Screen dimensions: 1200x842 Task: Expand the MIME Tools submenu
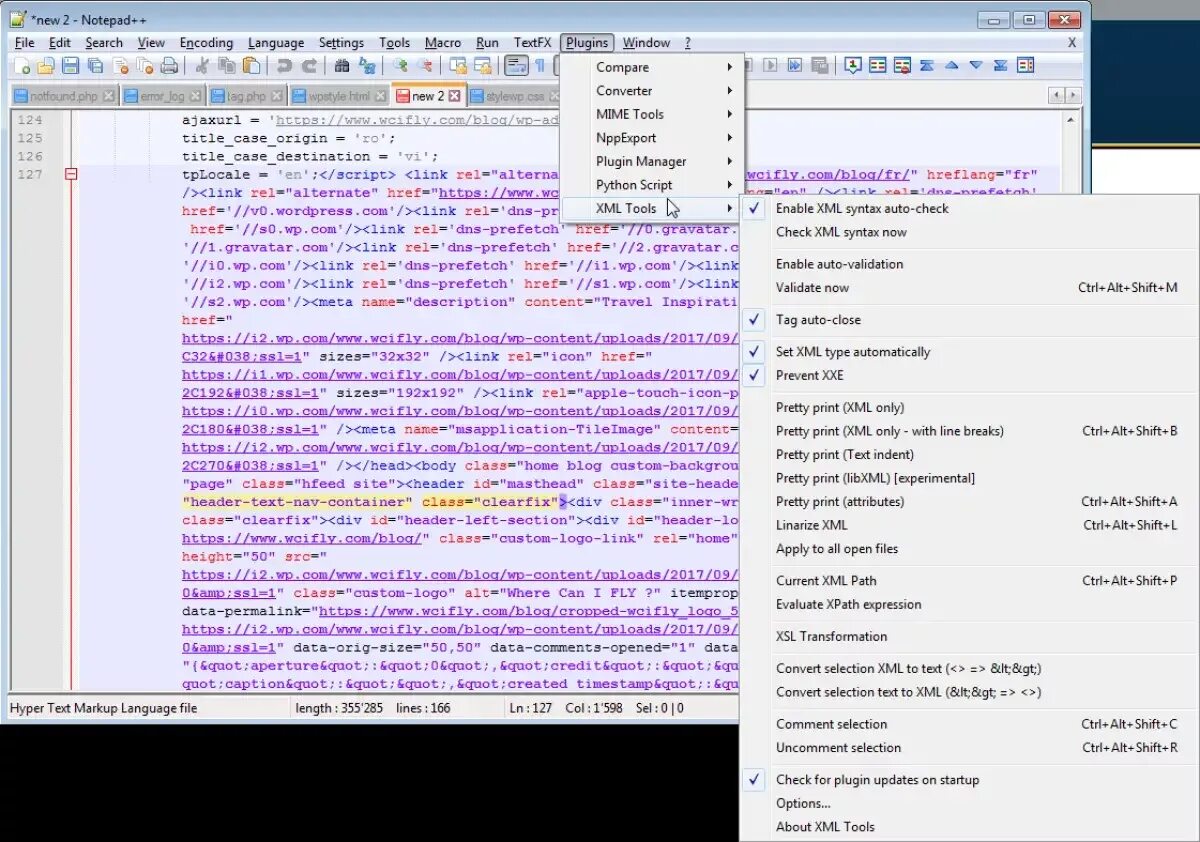(652, 114)
